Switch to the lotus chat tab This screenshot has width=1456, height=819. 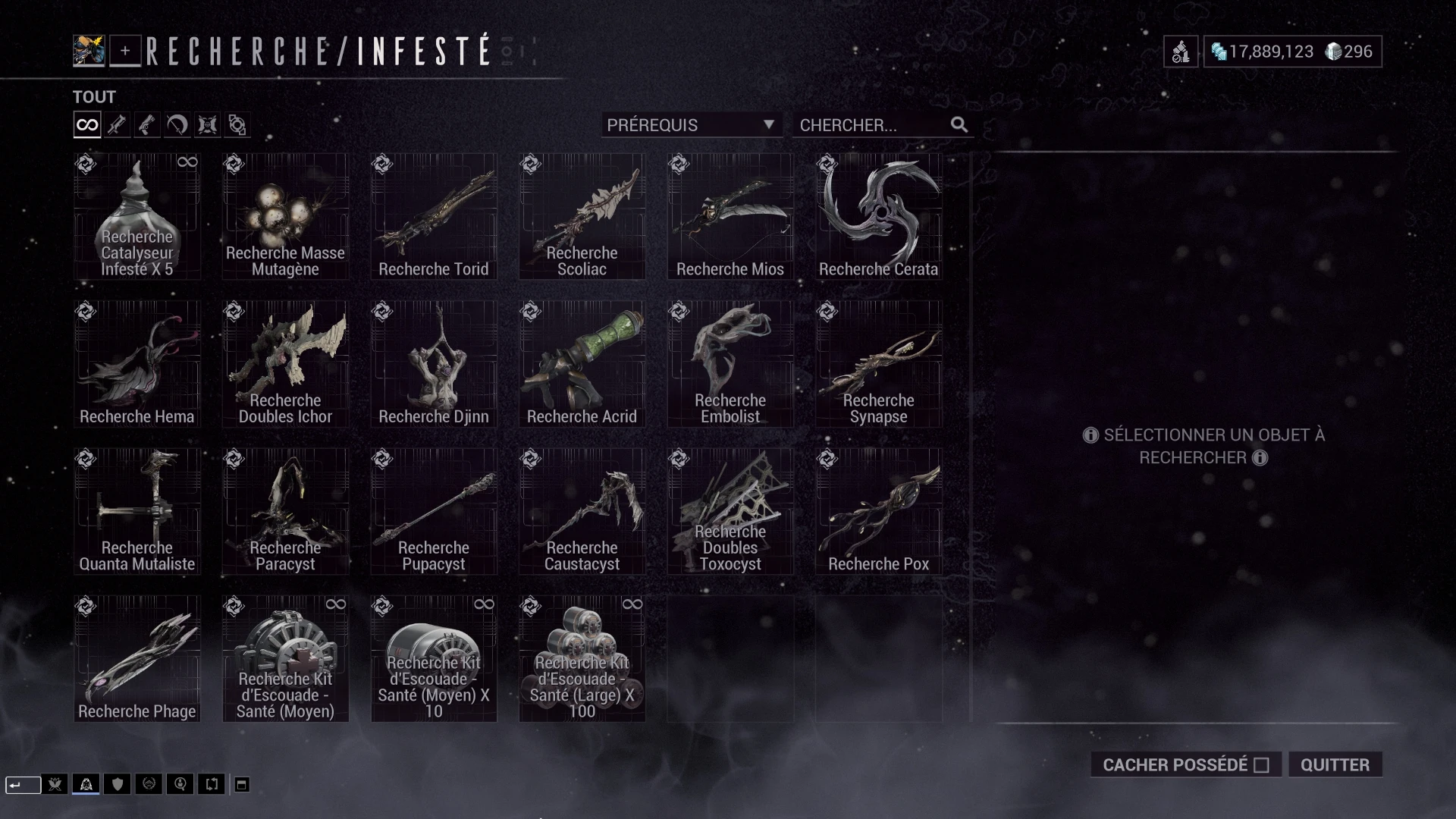coord(55,784)
